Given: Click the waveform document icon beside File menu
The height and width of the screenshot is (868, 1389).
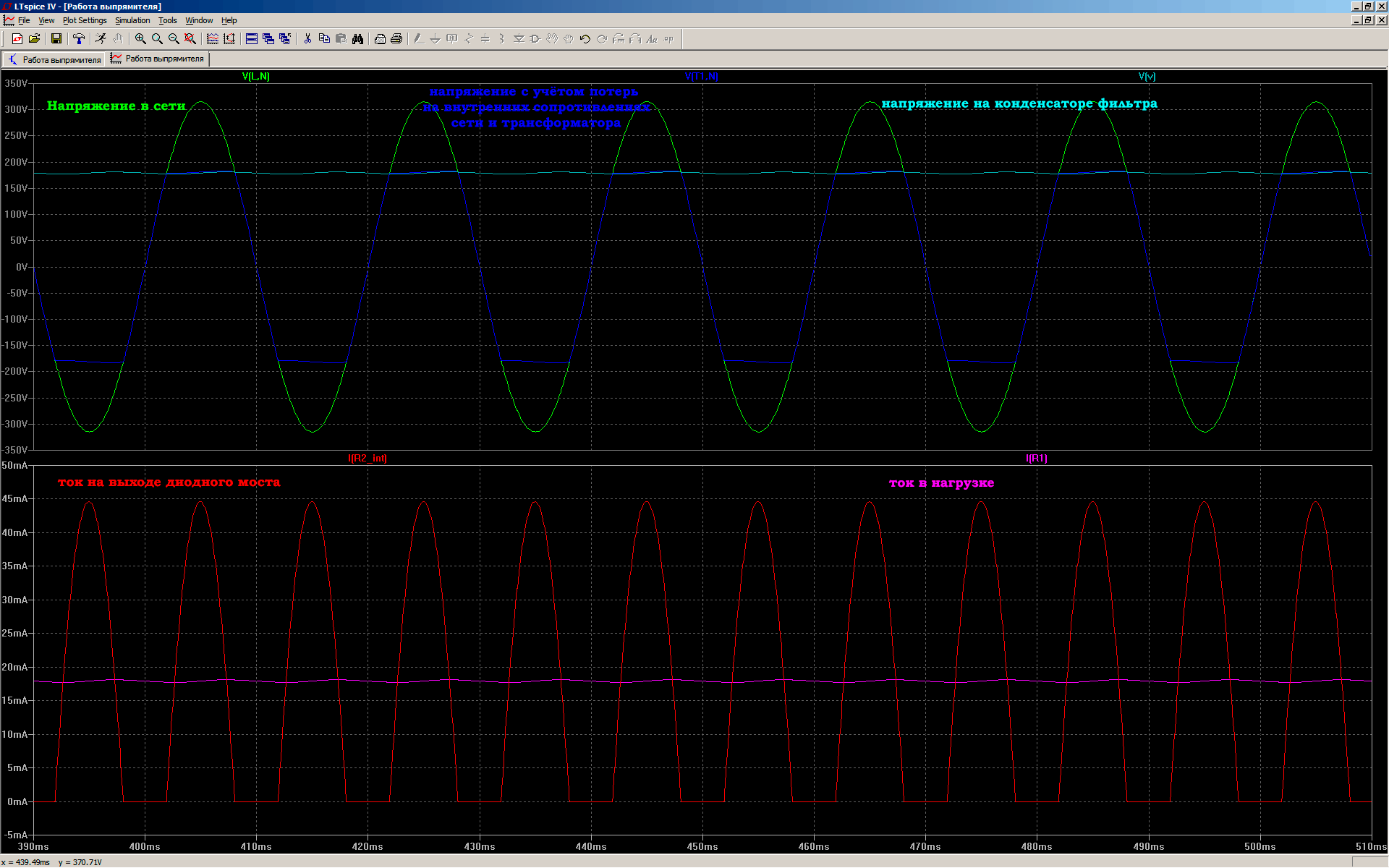Looking at the screenshot, I should pos(9,20).
